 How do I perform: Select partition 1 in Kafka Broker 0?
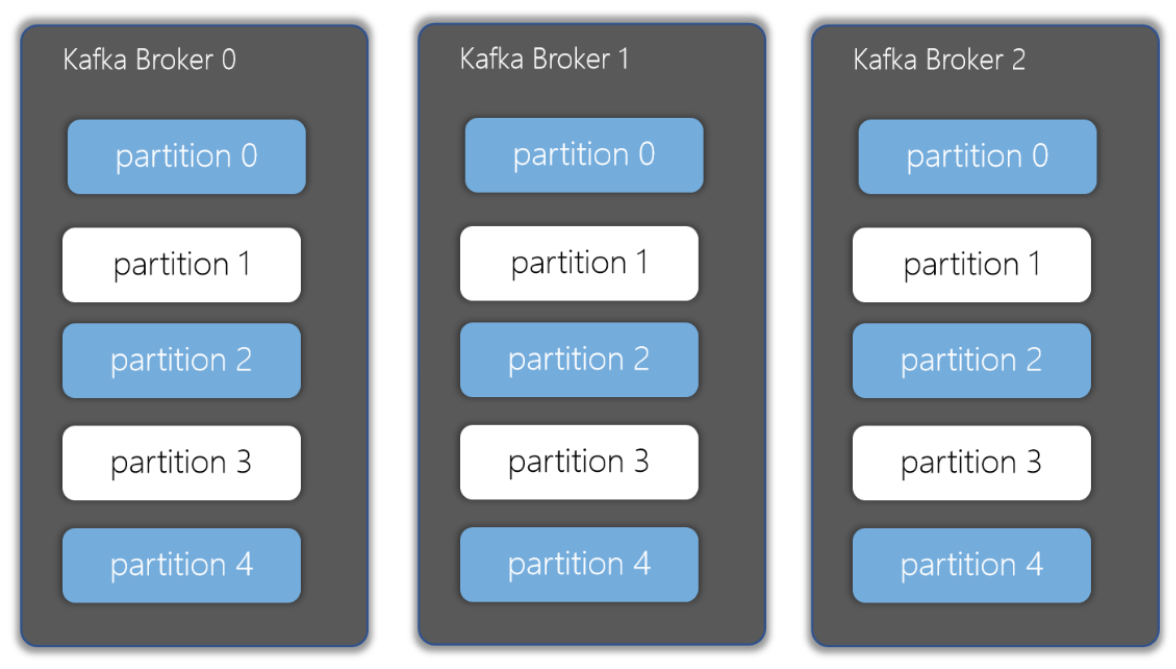tap(181, 265)
